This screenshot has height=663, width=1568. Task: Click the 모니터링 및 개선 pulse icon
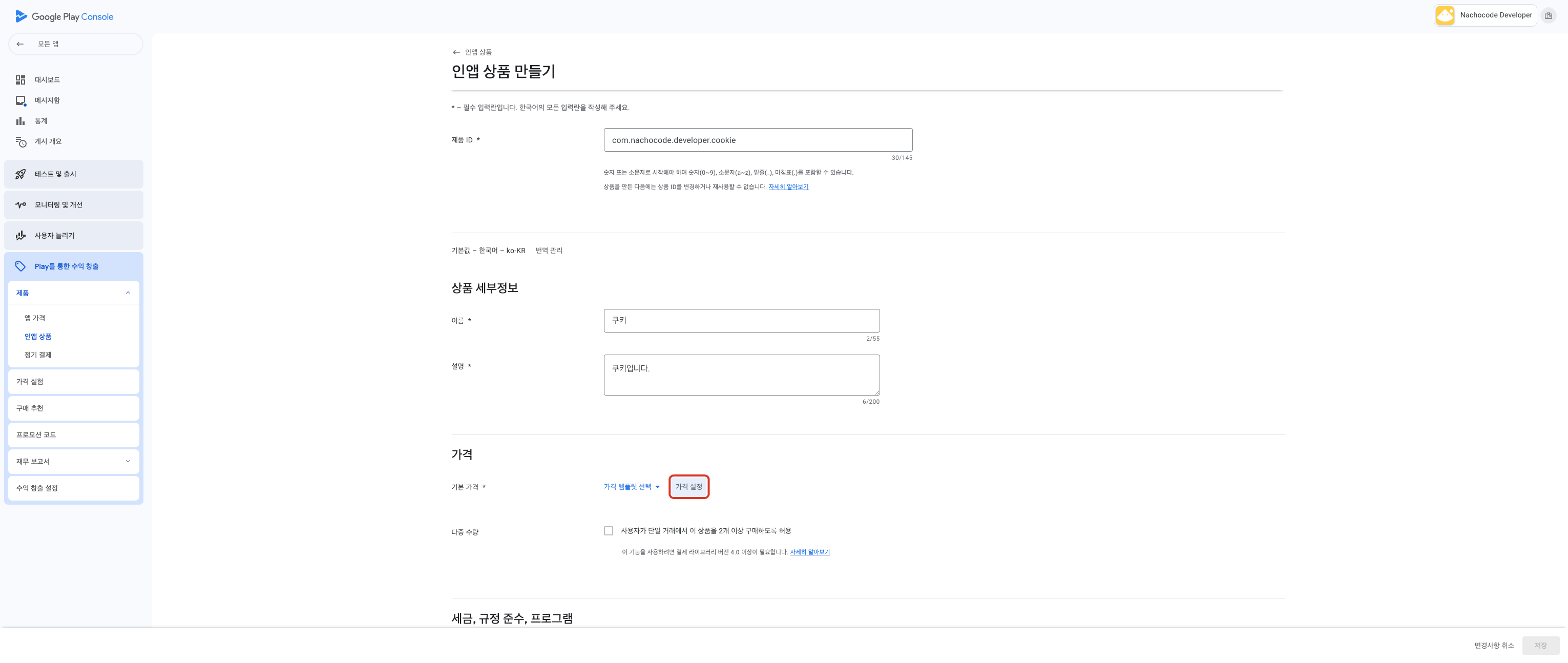pyautogui.click(x=20, y=204)
